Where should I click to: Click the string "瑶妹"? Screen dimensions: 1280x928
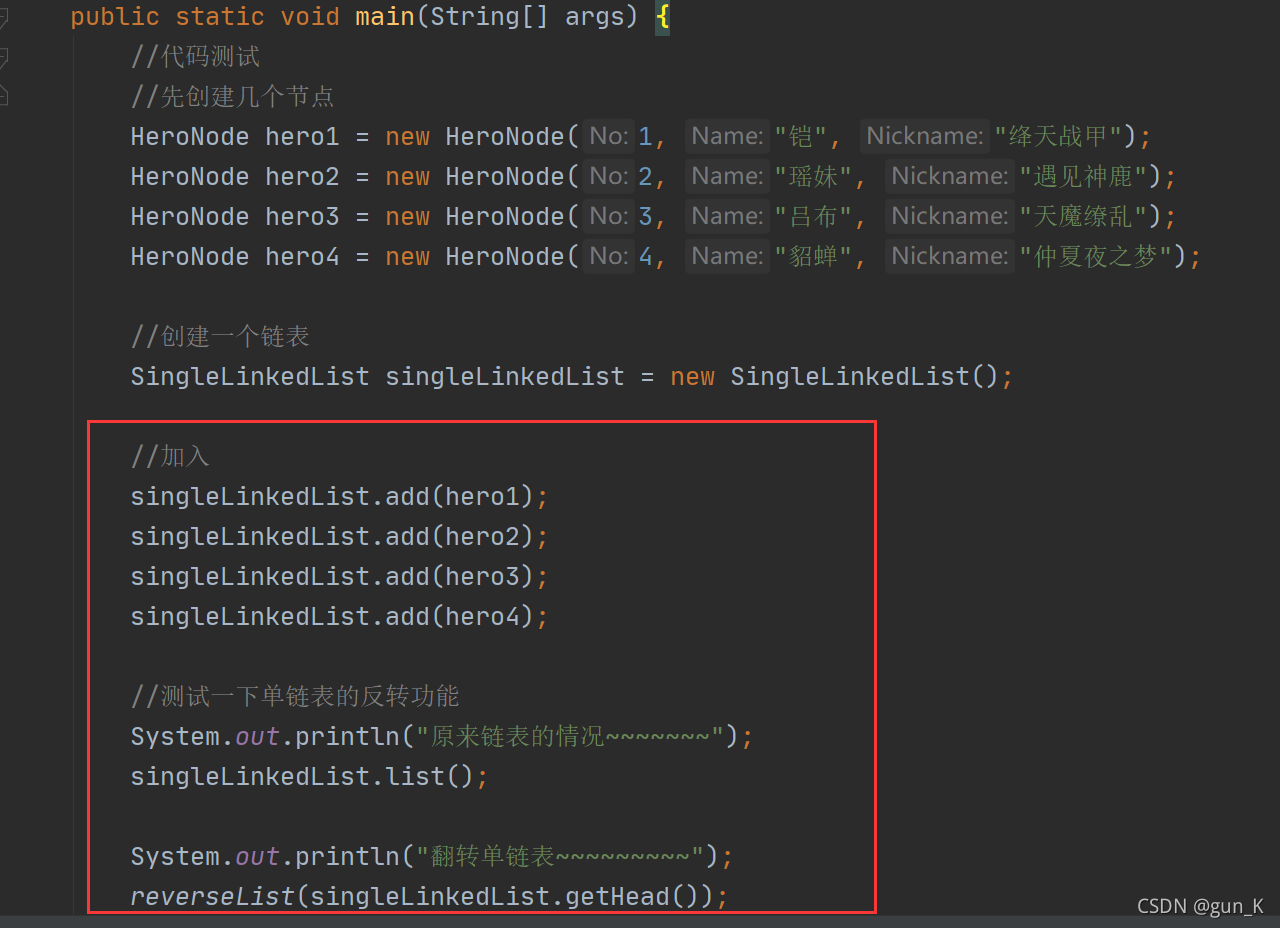click(812, 177)
